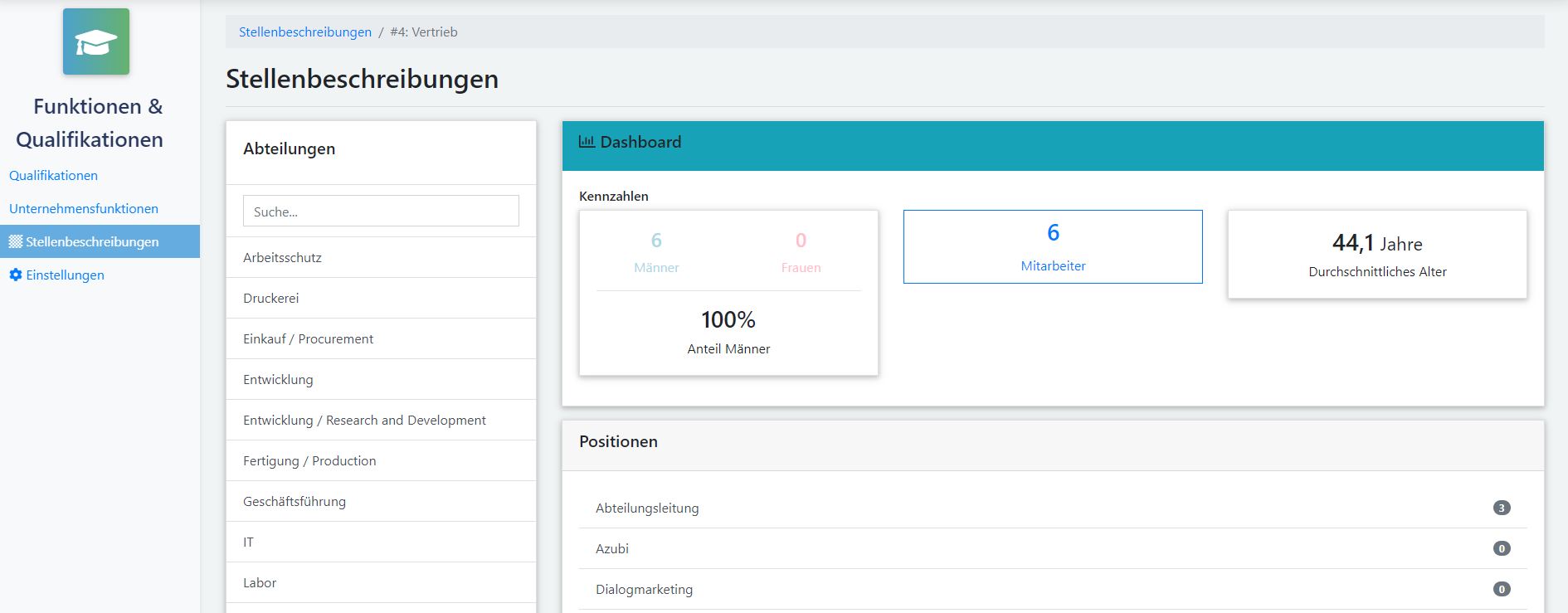Select the Geschäftsführung department

(x=381, y=501)
